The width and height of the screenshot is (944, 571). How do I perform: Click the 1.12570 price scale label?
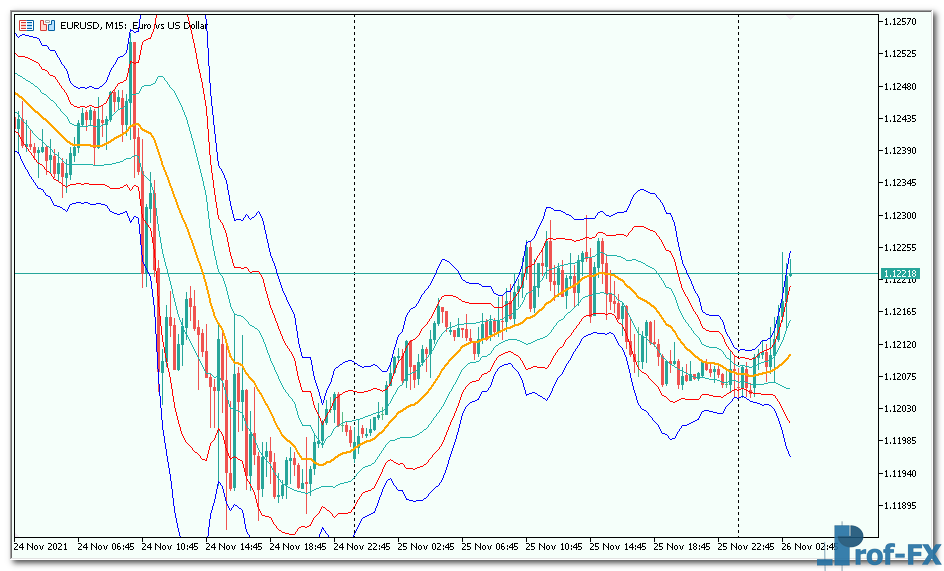900,21
